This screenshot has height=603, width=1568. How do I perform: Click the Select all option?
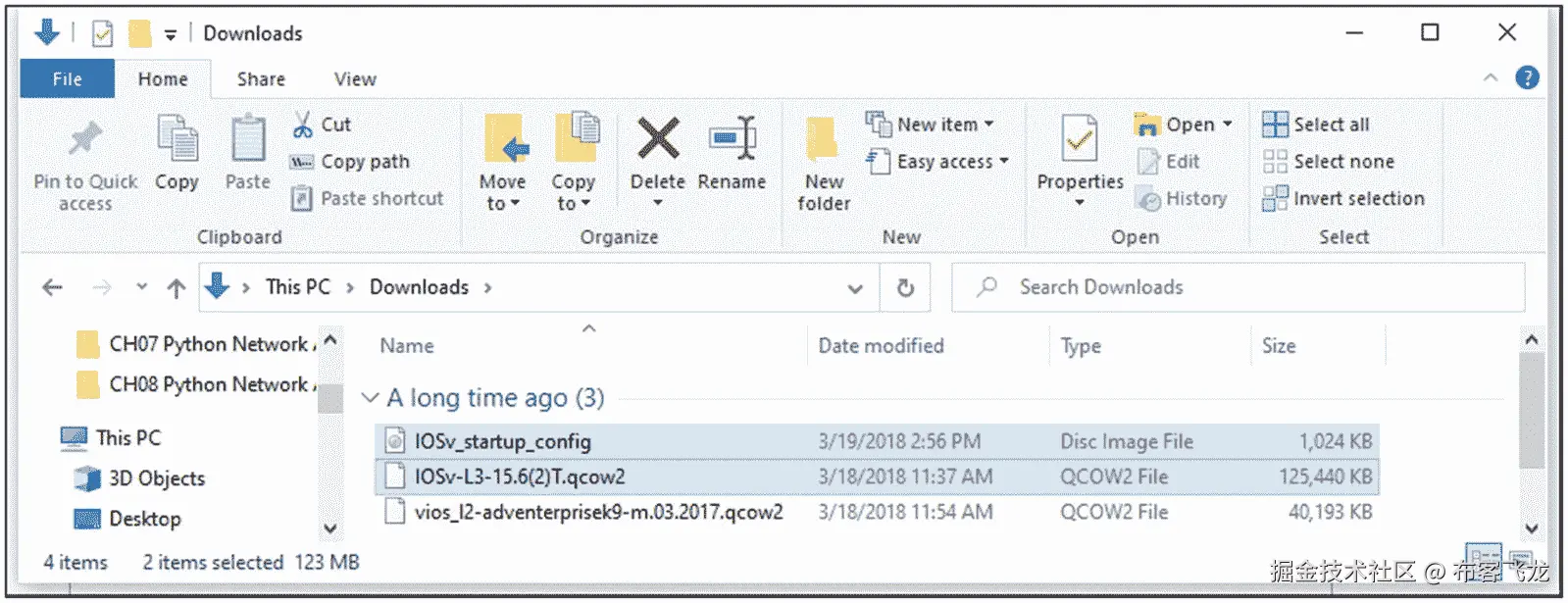(x=1317, y=125)
